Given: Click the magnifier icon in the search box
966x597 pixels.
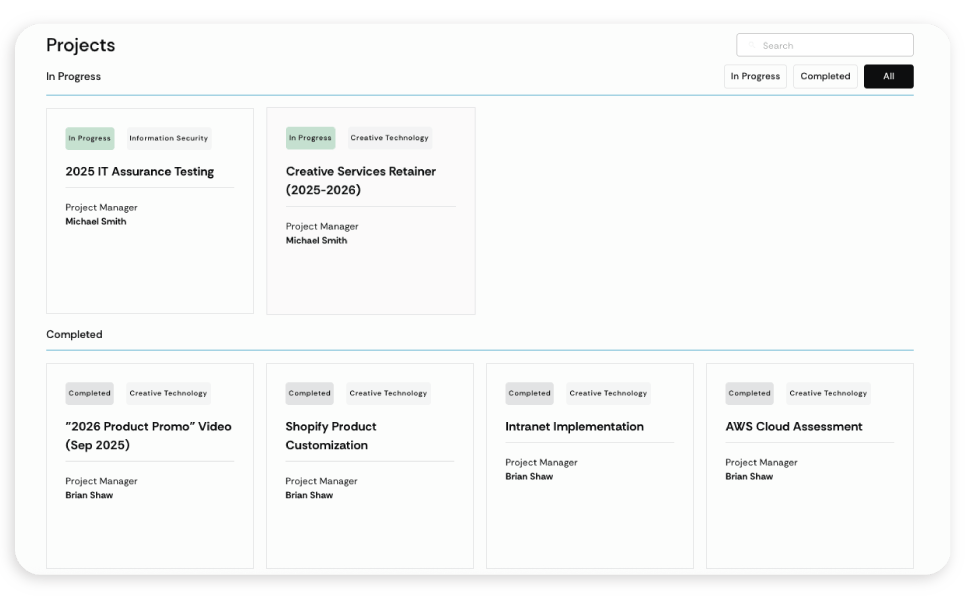Looking at the screenshot, I should point(751,45).
